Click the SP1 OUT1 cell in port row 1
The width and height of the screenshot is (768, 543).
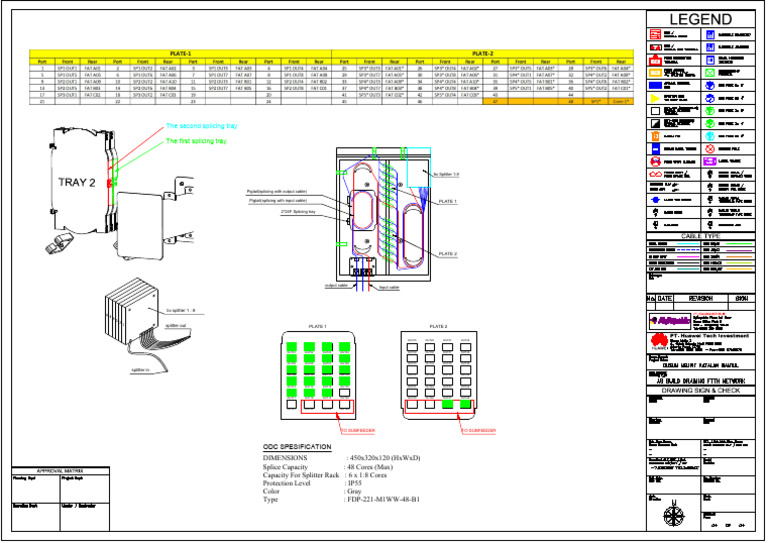tap(67, 69)
